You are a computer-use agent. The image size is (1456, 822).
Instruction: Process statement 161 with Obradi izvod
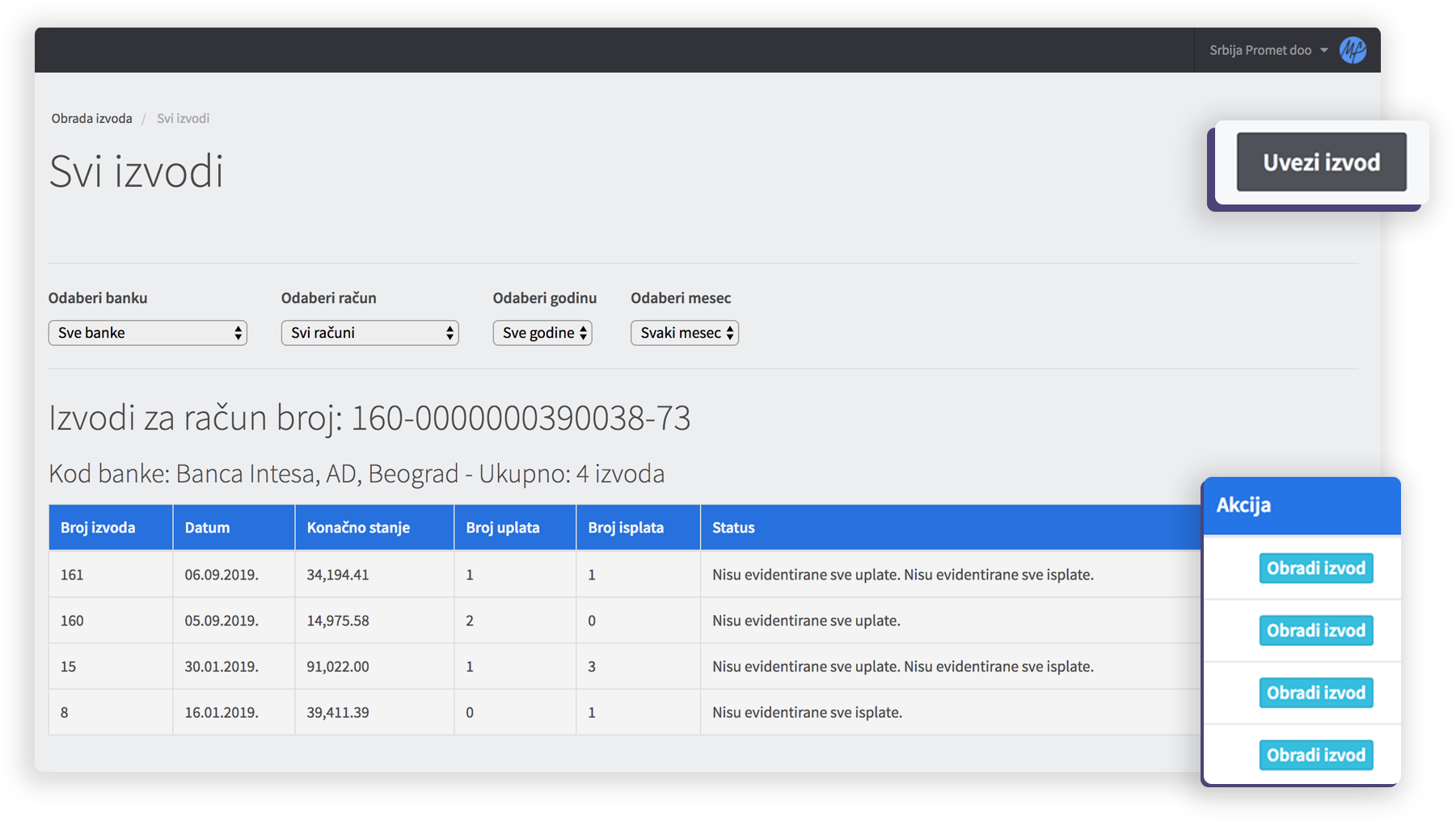1315,568
